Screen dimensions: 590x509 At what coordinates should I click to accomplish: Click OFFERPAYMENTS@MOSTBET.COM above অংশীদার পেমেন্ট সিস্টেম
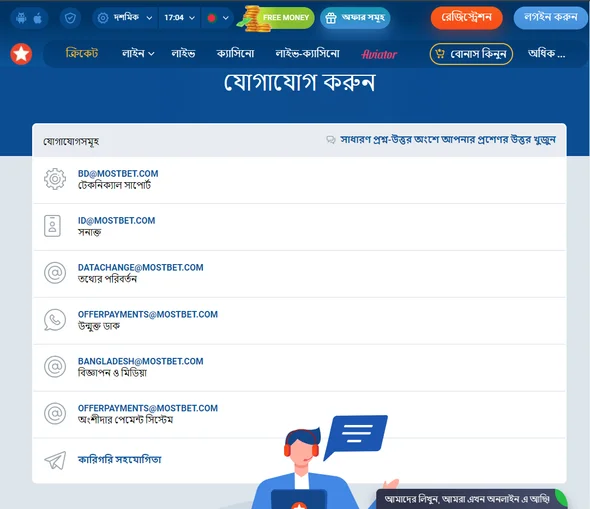[x=148, y=408]
